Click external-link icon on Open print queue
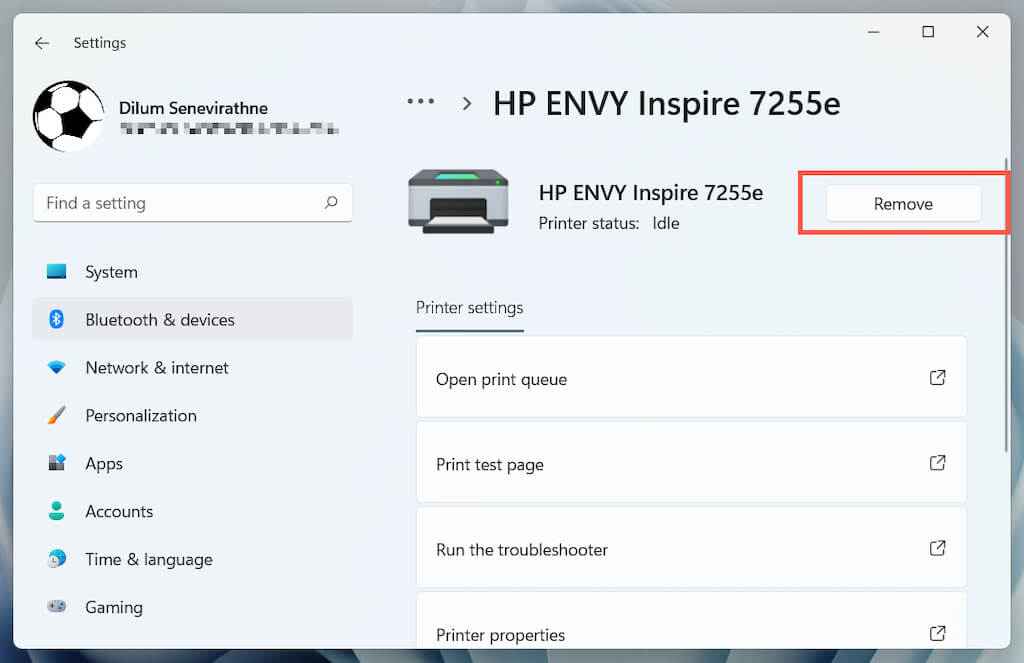 click(x=937, y=378)
